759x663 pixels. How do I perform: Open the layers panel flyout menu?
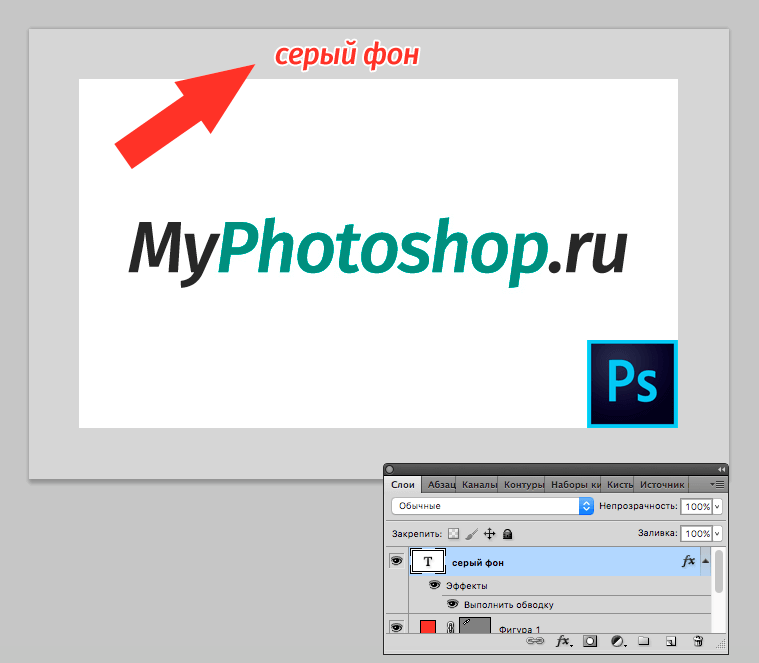click(x=717, y=484)
